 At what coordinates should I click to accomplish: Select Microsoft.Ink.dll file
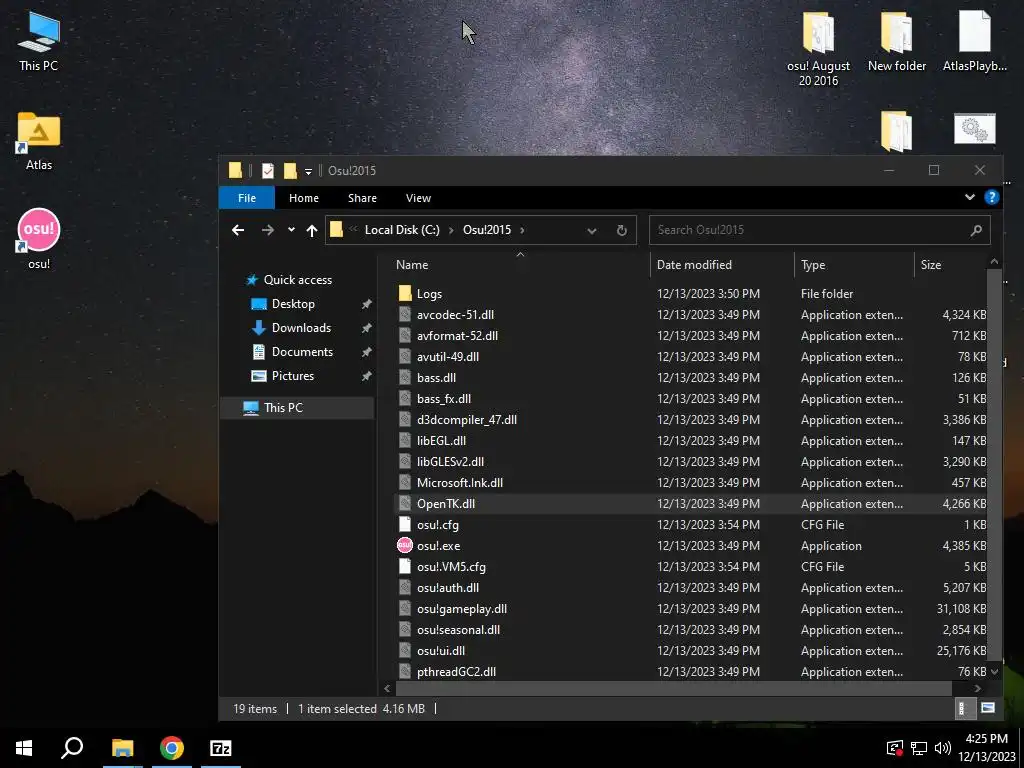[460, 483]
